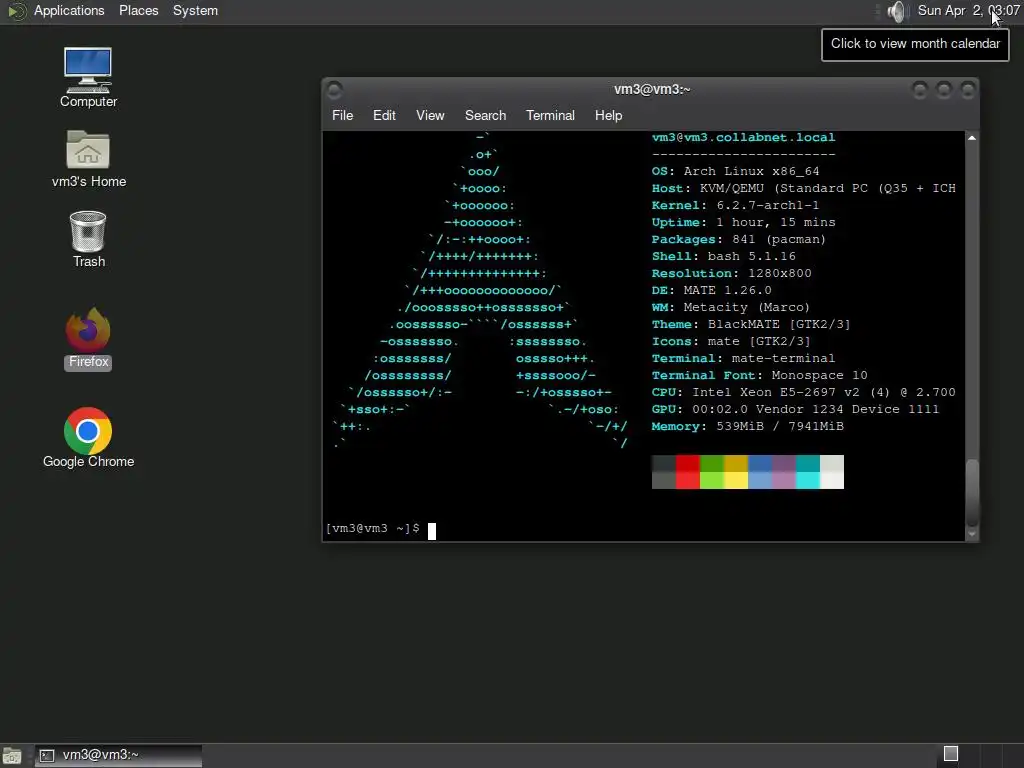This screenshot has height=768, width=1024.
Task: Click the Uptime: 1 hour, 15 mins line
Action: point(743,222)
